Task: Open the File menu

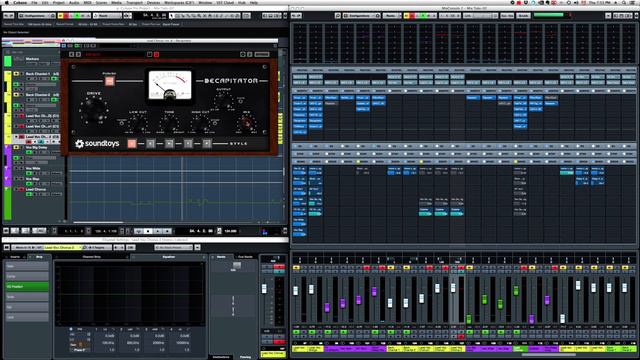Action: click(34, 2)
